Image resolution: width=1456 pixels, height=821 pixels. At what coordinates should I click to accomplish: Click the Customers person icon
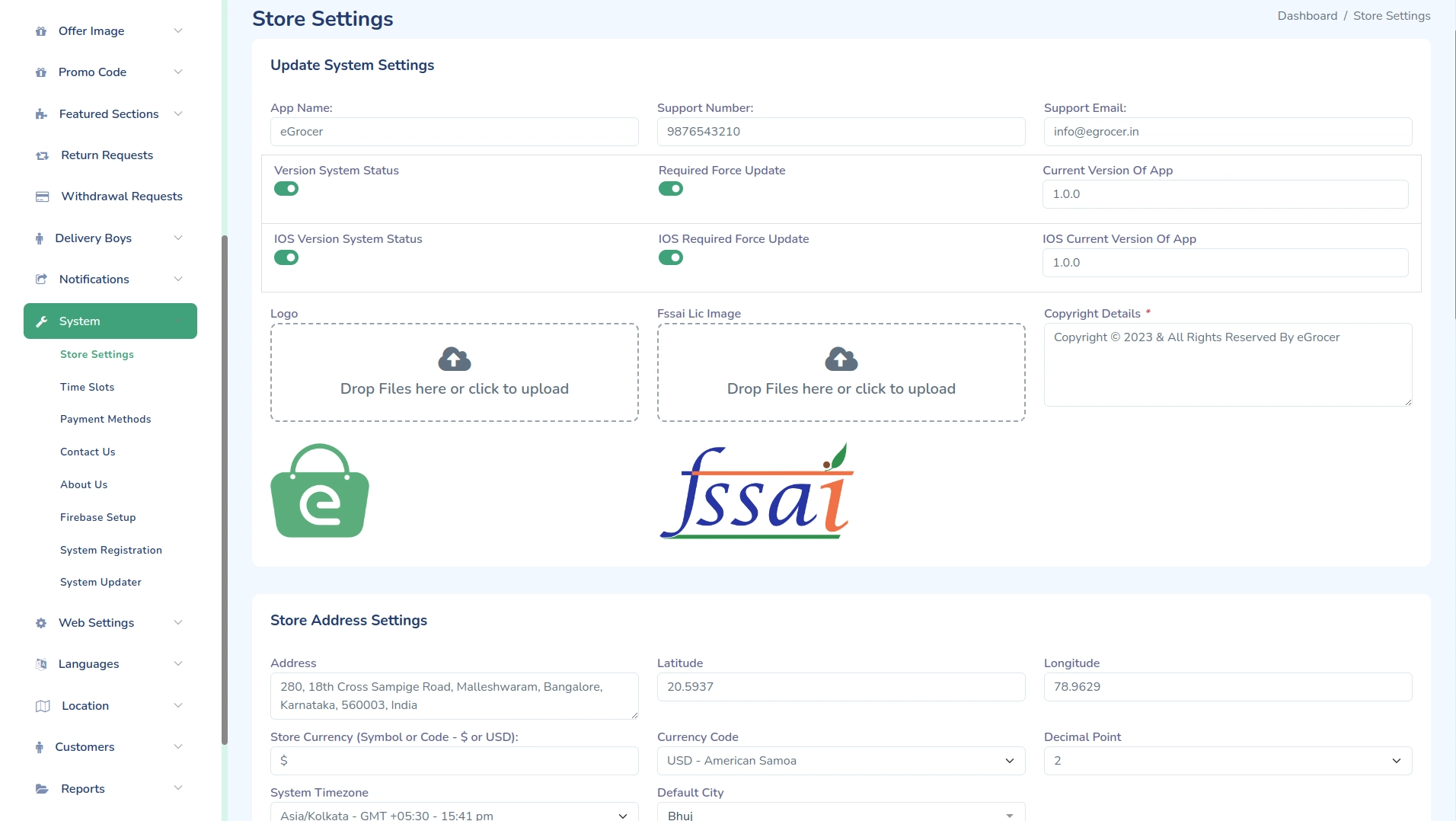40,747
